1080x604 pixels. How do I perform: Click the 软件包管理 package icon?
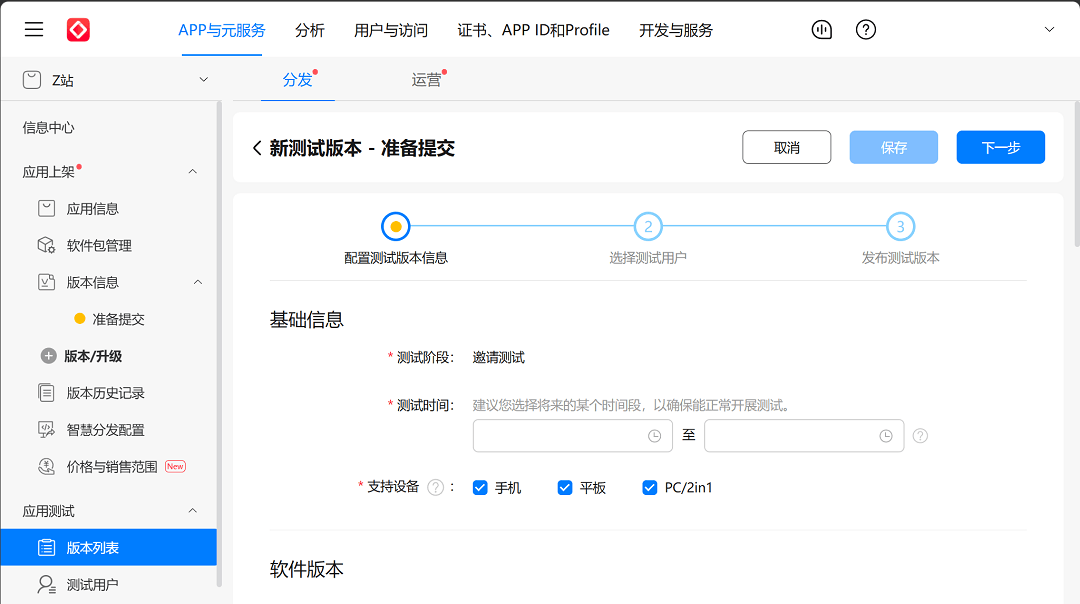pyautogui.click(x=46, y=245)
